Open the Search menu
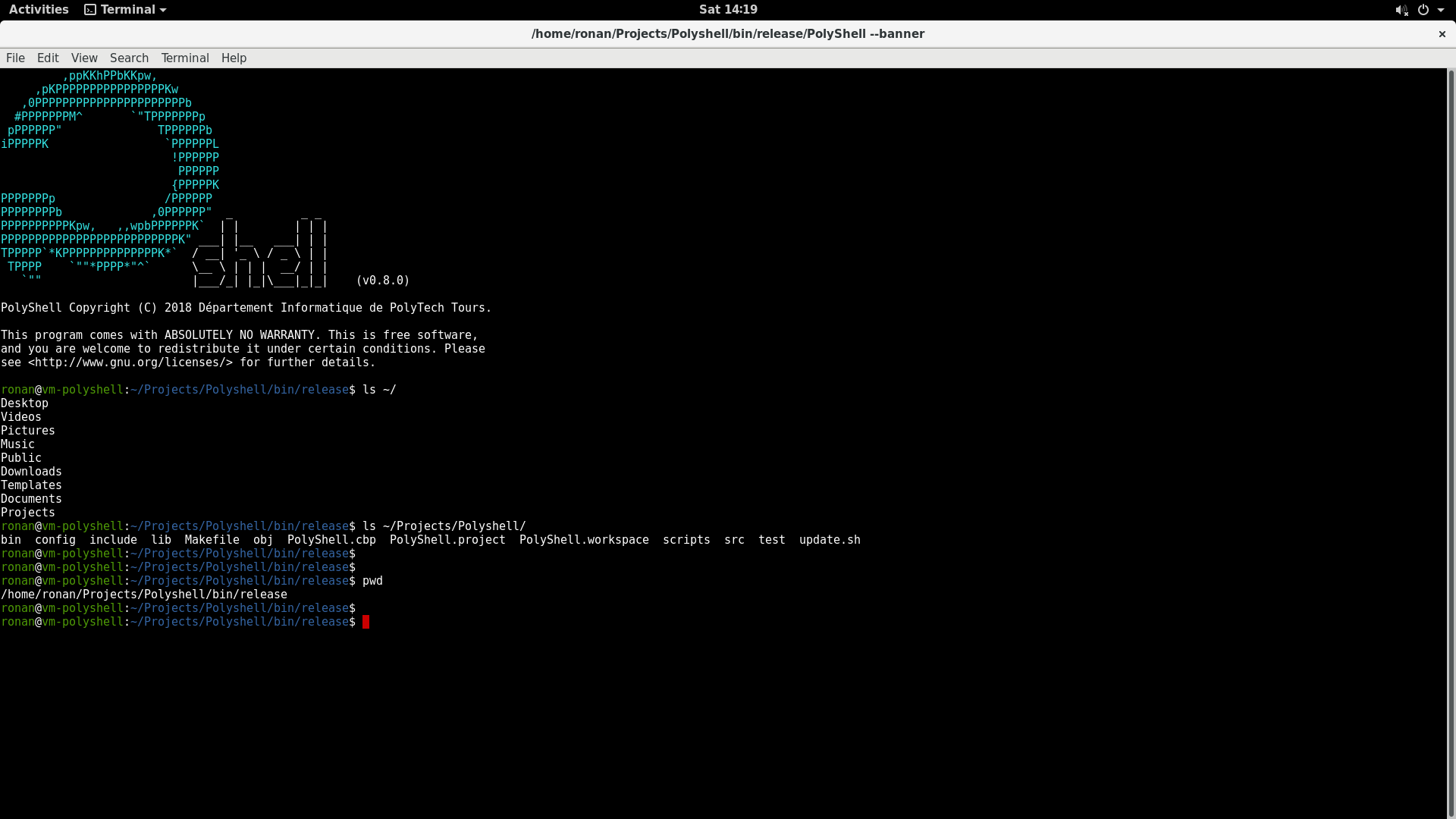 point(129,58)
